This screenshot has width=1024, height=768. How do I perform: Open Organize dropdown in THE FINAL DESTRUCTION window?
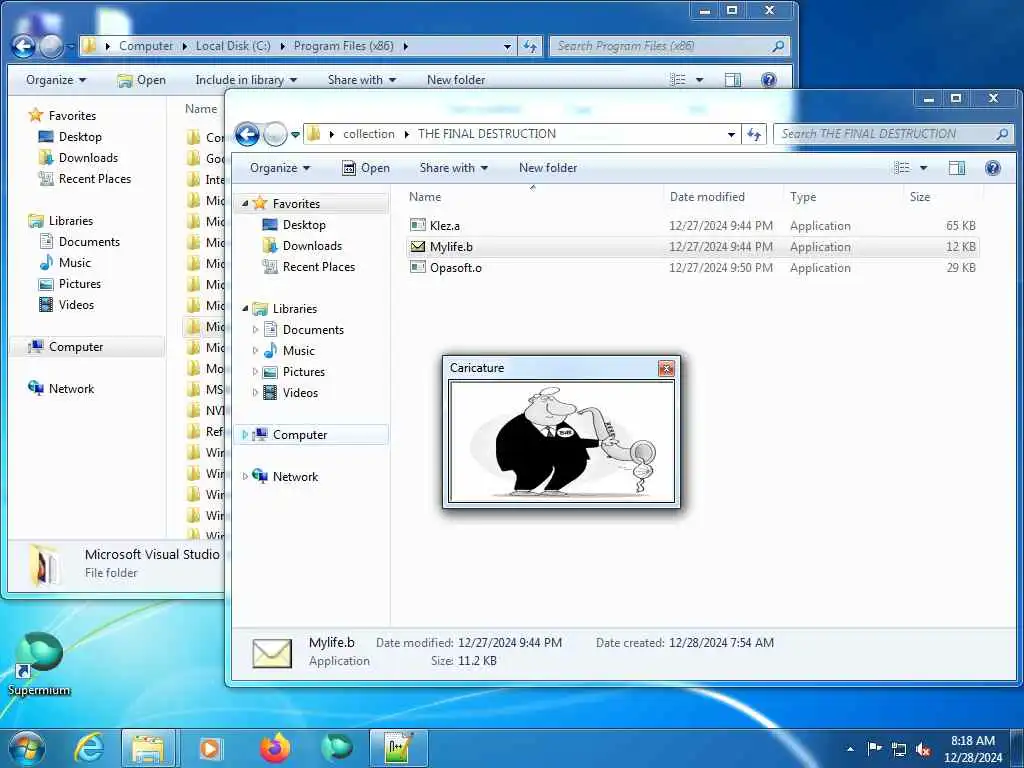280,168
